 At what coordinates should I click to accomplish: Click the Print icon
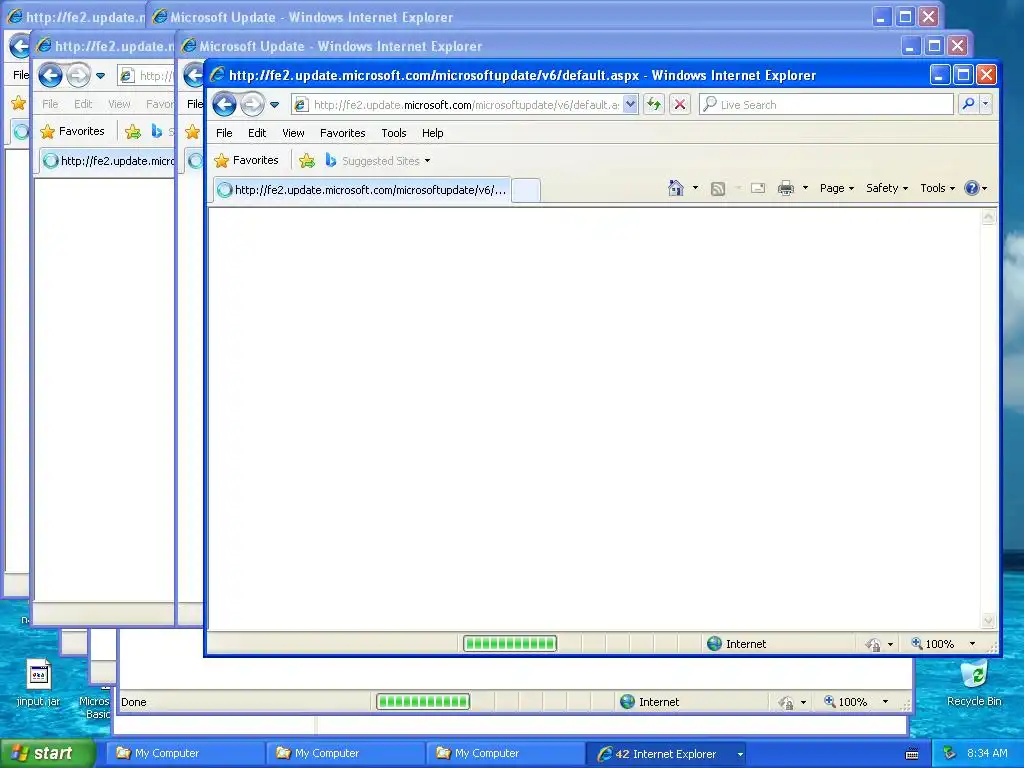786,189
